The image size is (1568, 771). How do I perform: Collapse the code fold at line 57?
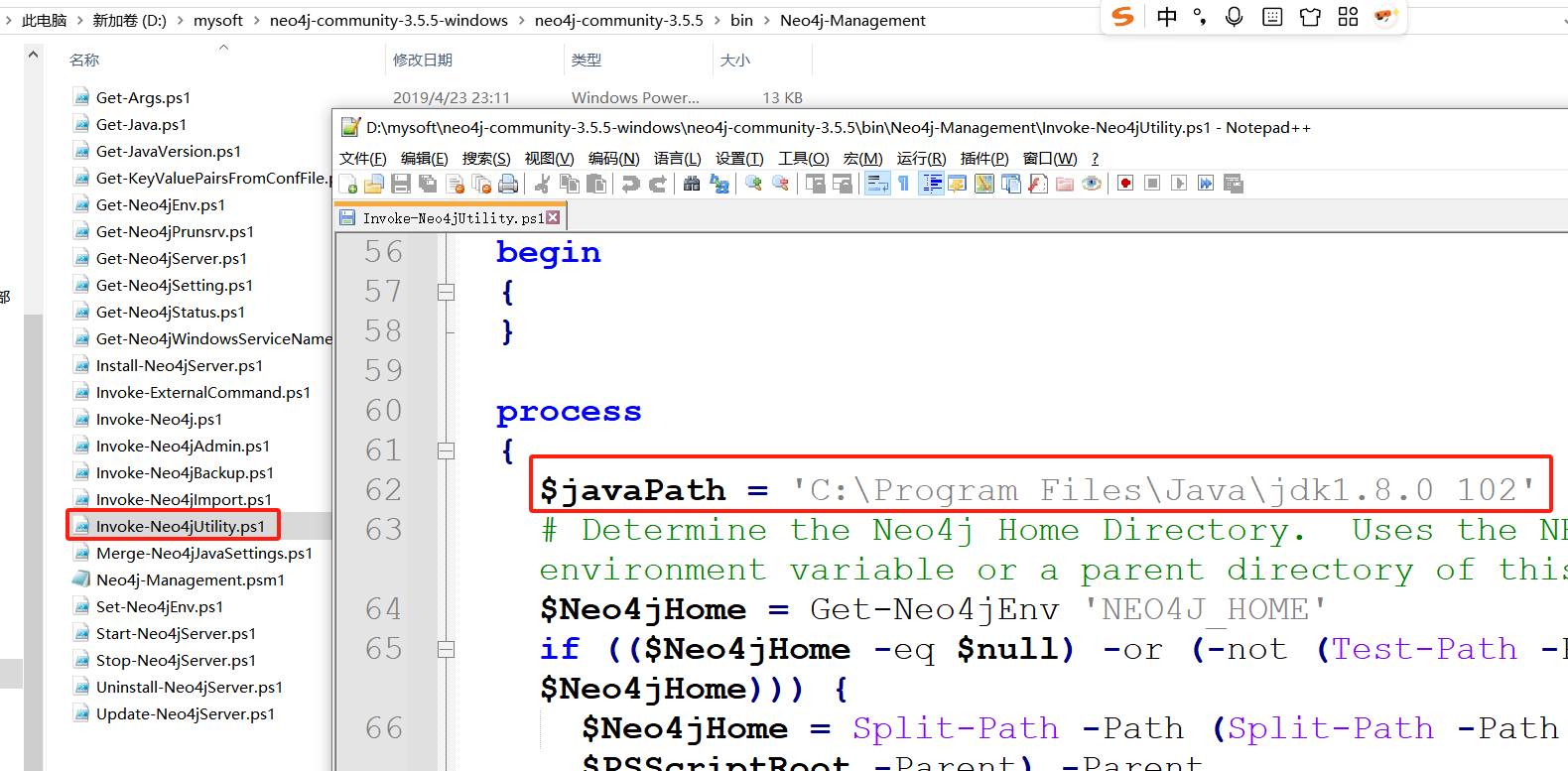tap(446, 292)
